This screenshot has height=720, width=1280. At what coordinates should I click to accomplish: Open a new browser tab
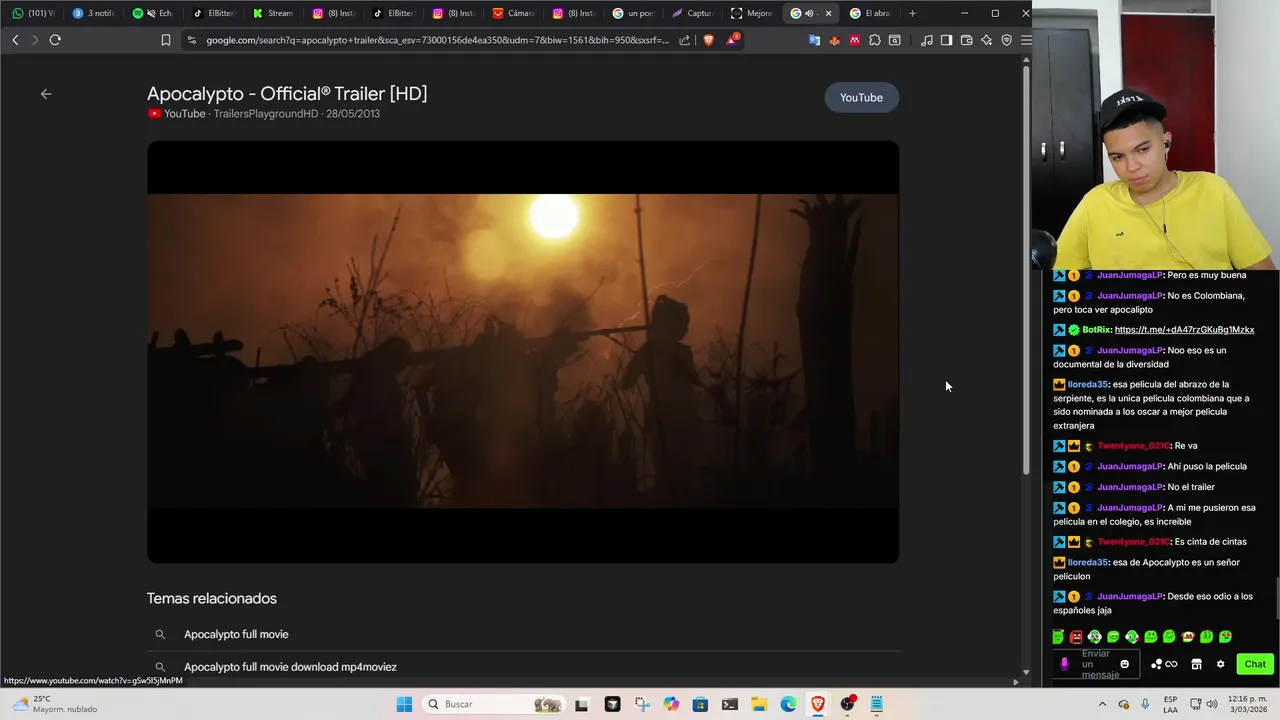click(x=912, y=13)
